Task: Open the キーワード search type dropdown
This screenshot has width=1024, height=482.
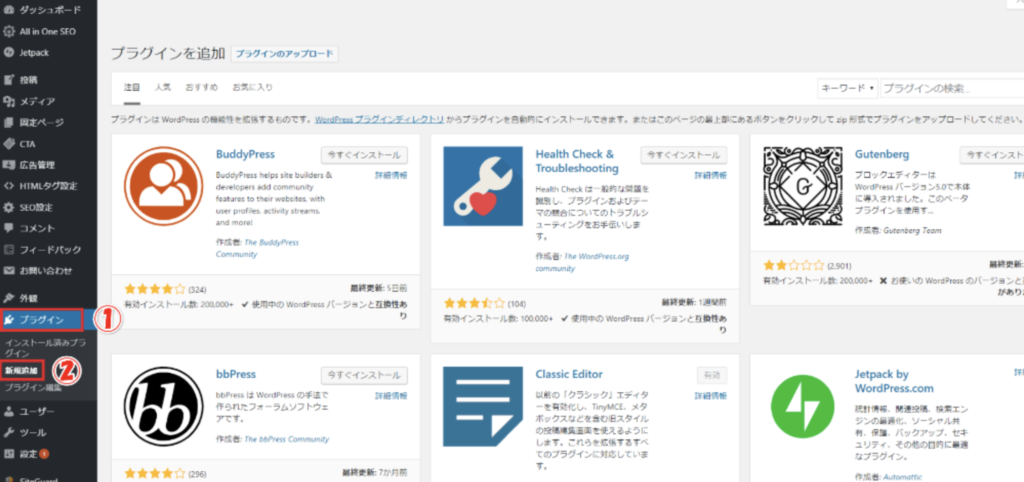Action: tap(848, 88)
